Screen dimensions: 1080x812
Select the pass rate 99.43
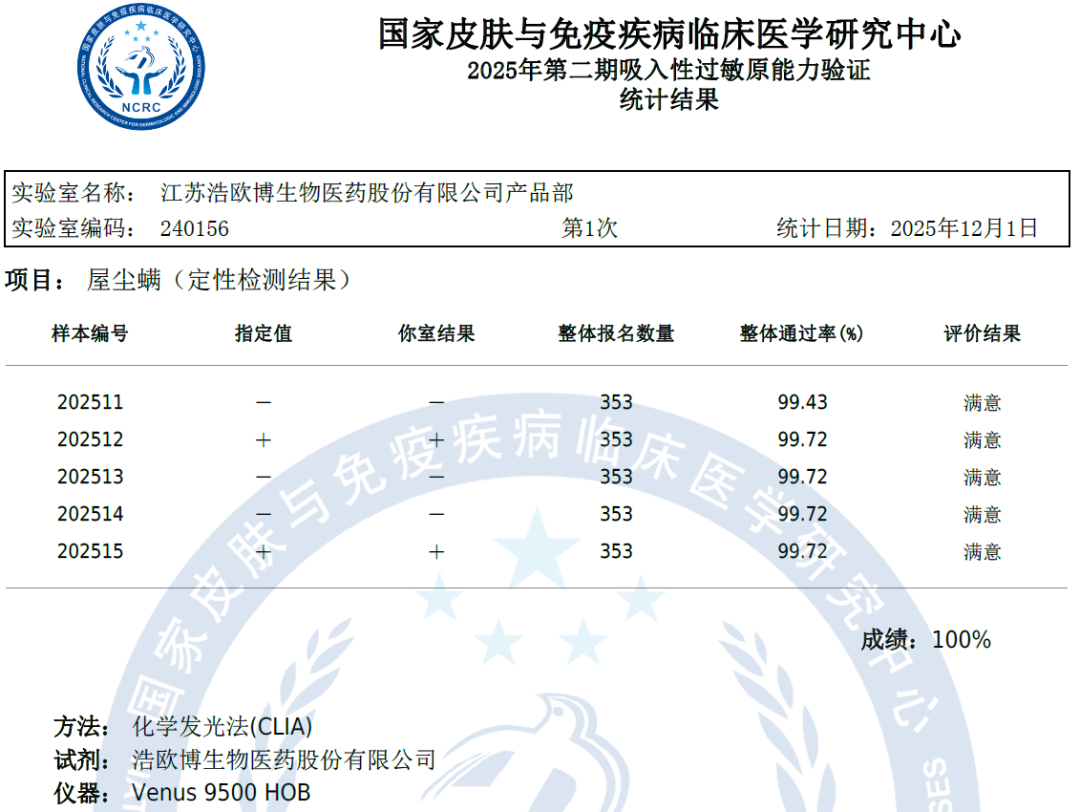(802, 402)
